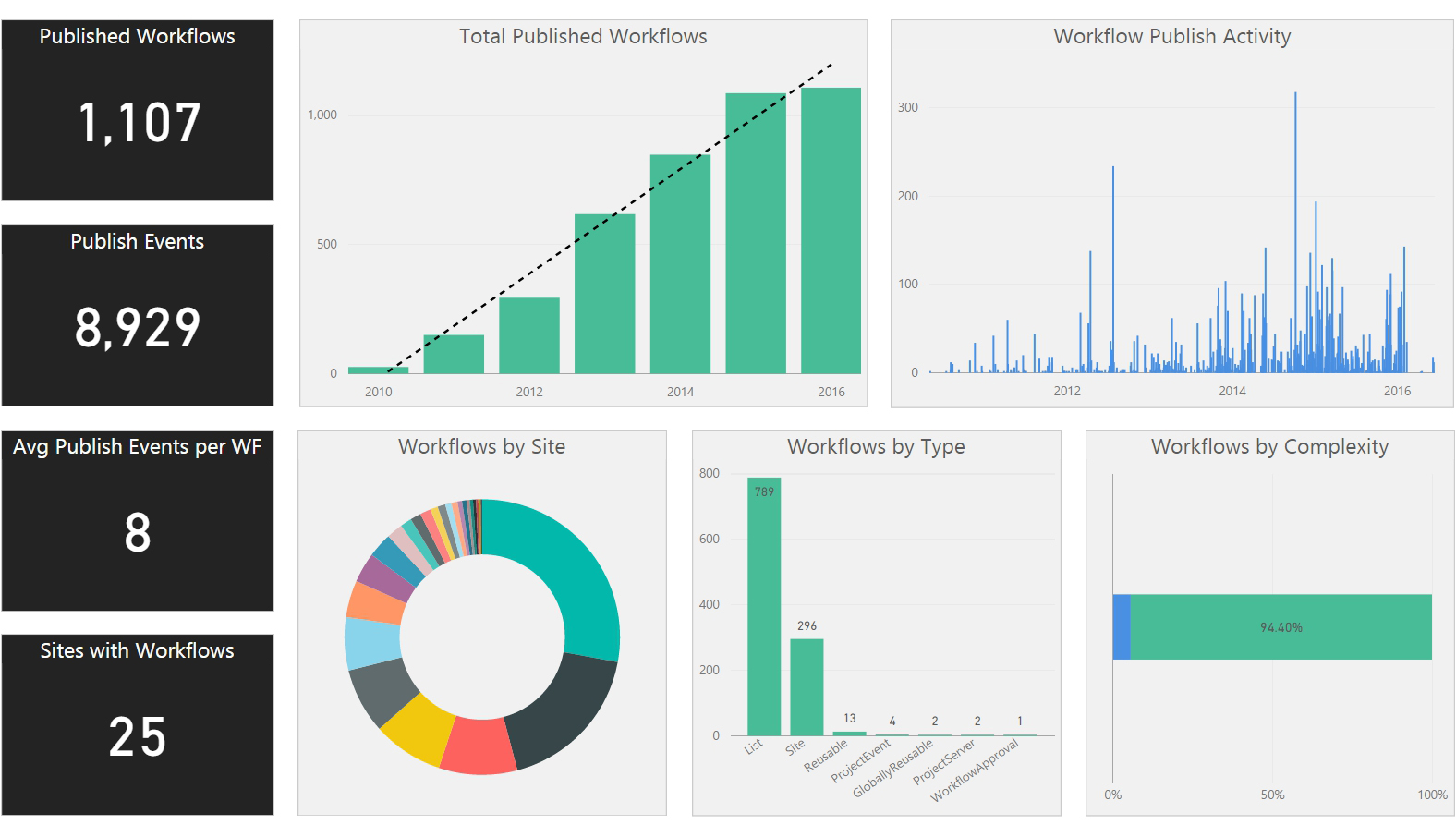Screen dimensions: 1456x837
Task: Select the Publish Events card showing 8,929
Action: point(138,315)
